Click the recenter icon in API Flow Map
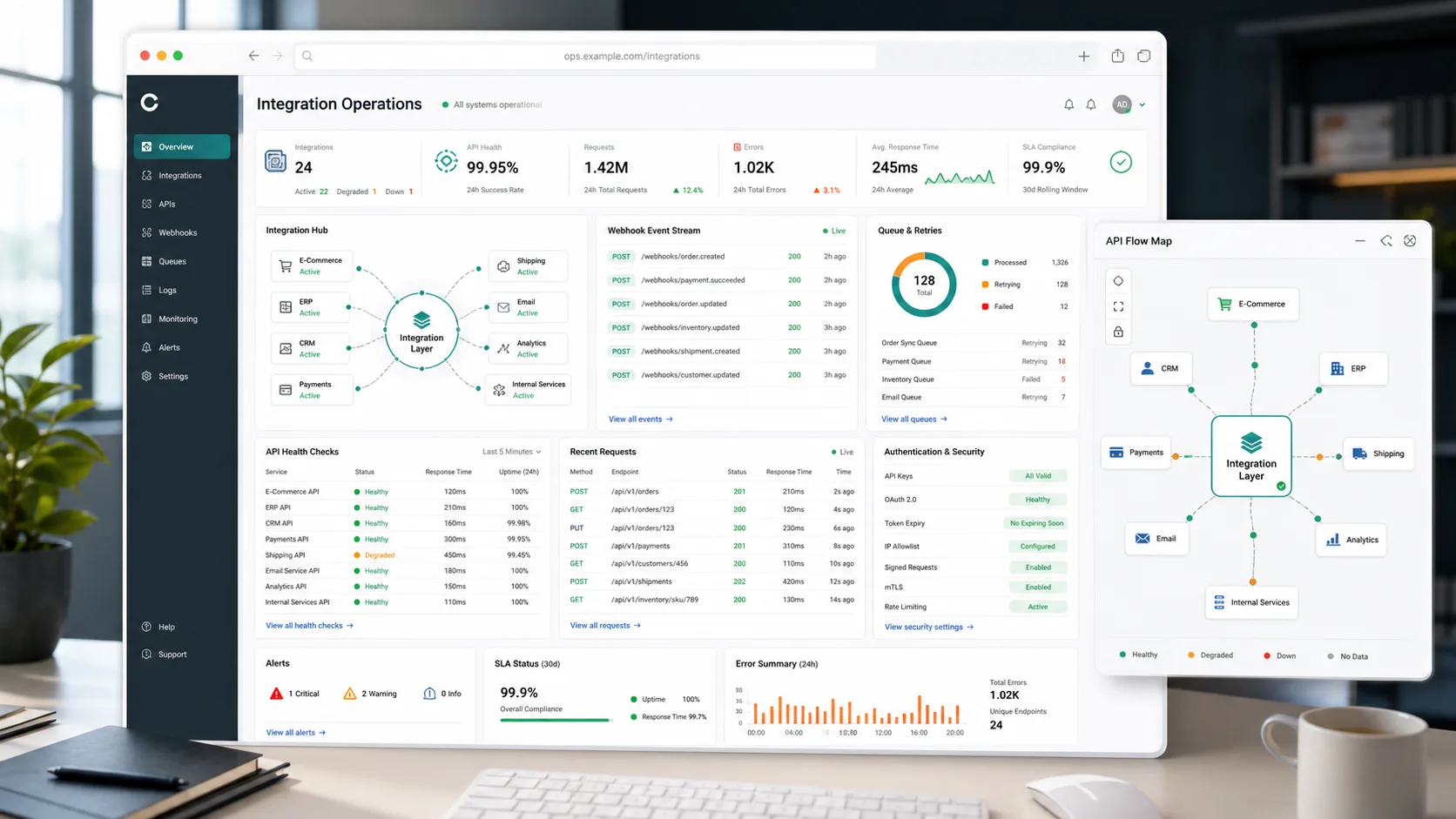 (1118, 281)
